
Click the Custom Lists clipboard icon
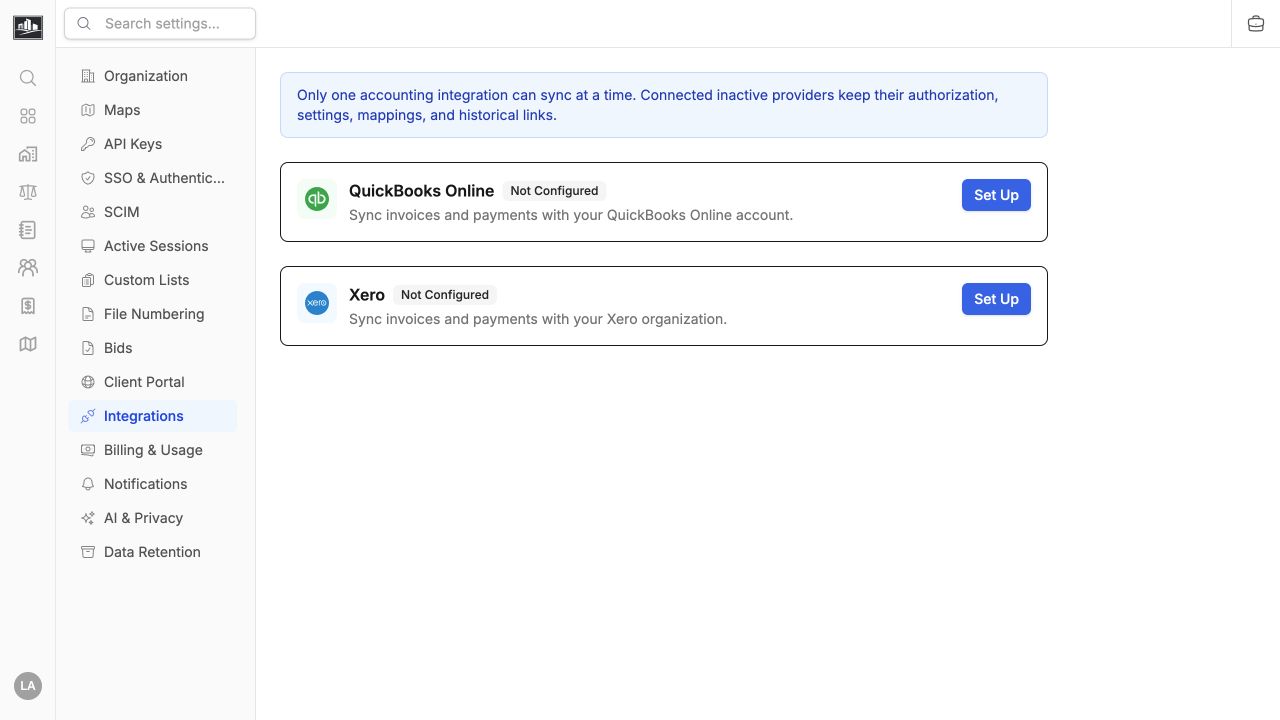[88, 280]
